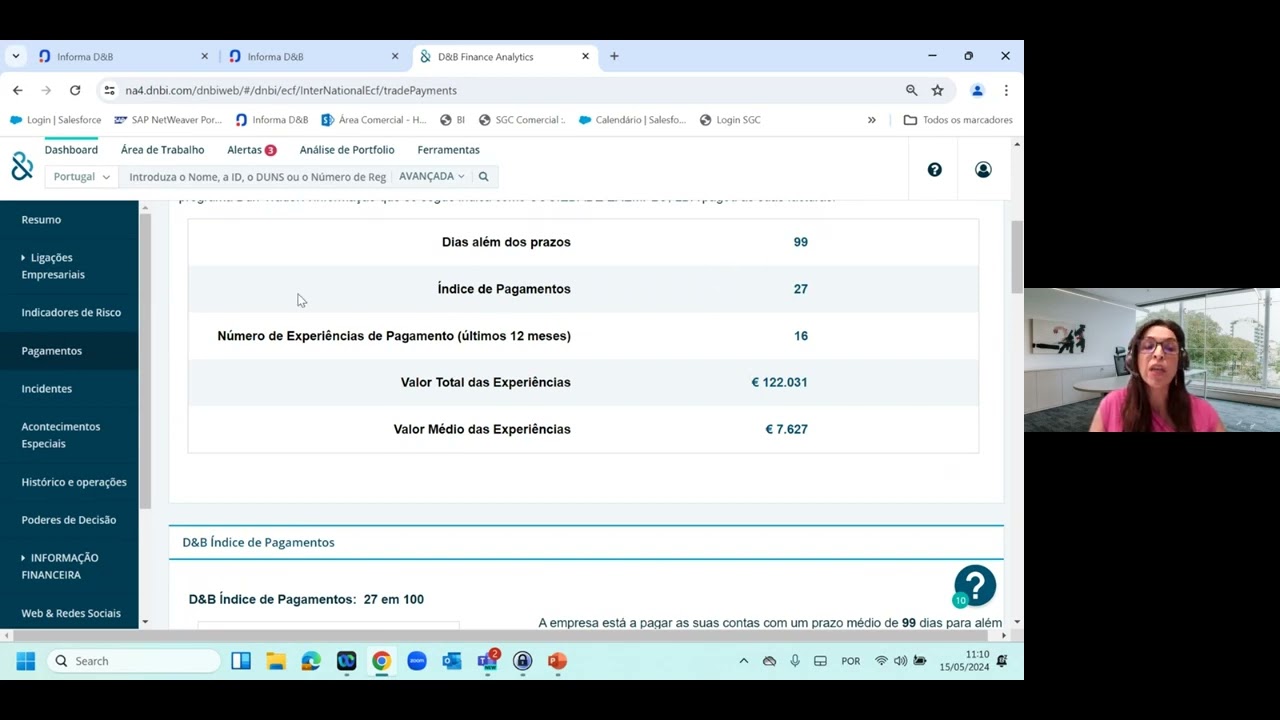This screenshot has height=720, width=1280.
Task: Open Windows Start menu
Action: [26, 661]
